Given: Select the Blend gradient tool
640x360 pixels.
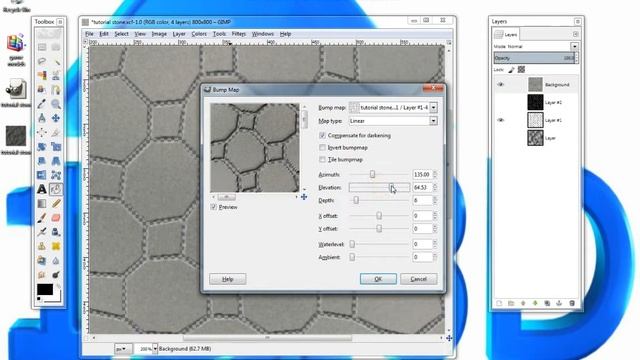Looking at the screenshot, I should pyautogui.click(x=42, y=203).
